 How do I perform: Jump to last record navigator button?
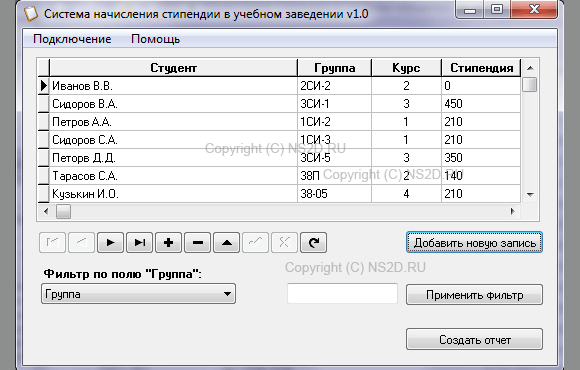(139, 243)
